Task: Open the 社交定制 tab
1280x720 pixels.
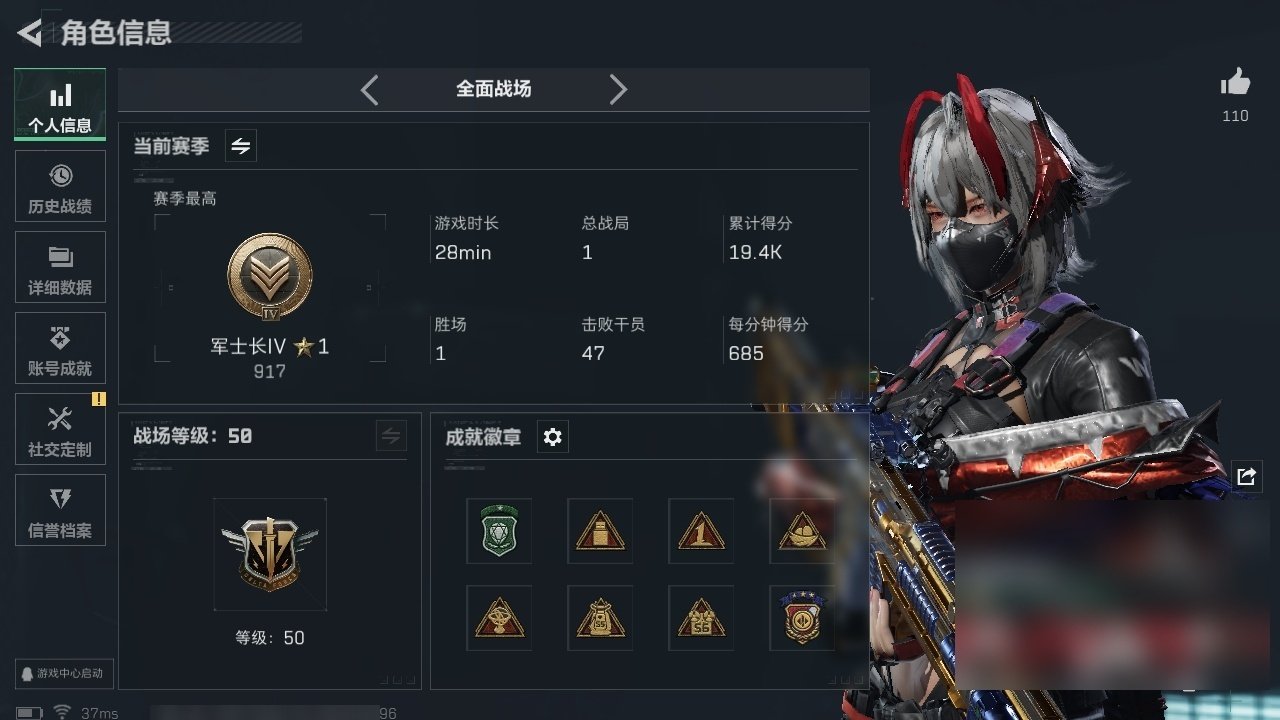Action: (x=60, y=430)
